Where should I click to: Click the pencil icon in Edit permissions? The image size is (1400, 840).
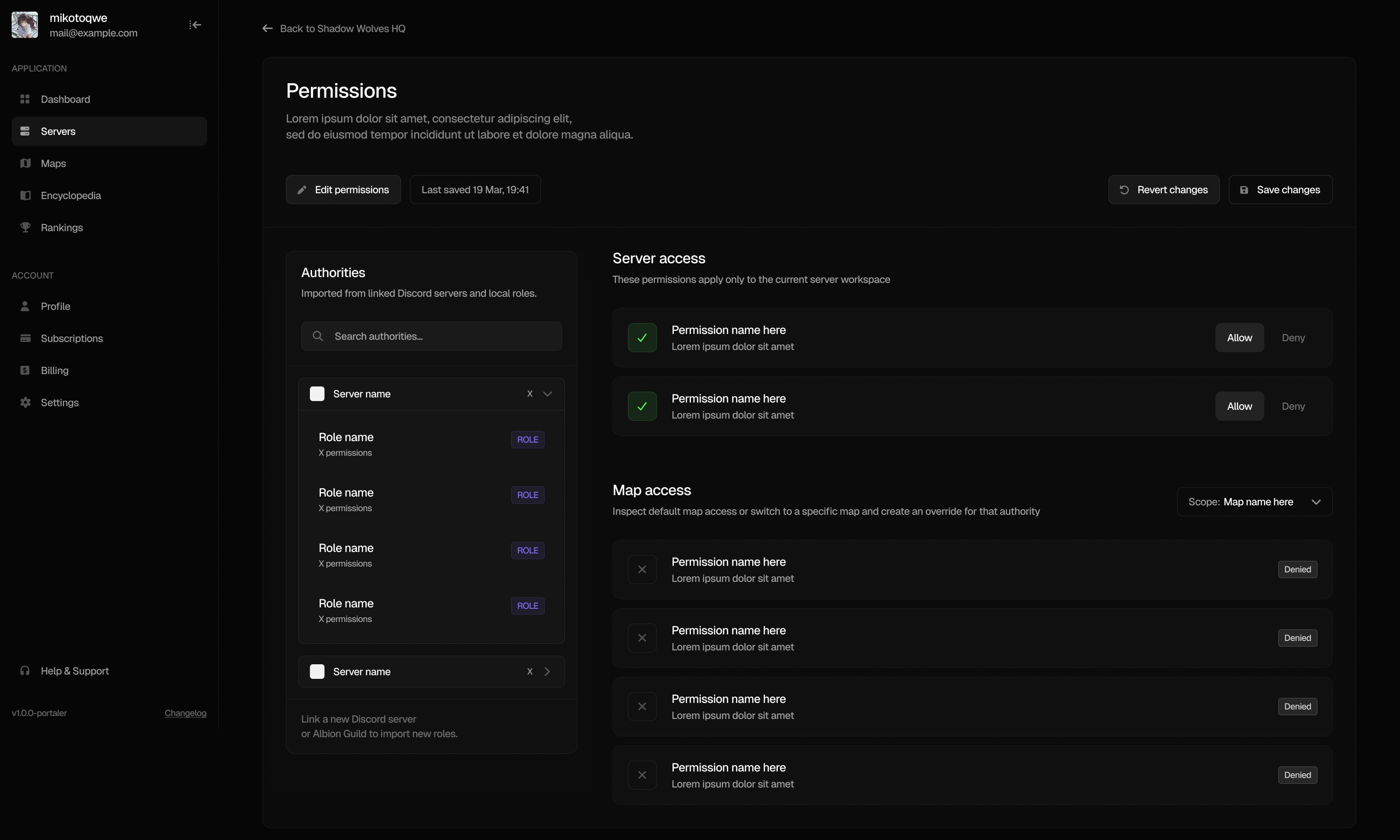(x=302, y=190)
